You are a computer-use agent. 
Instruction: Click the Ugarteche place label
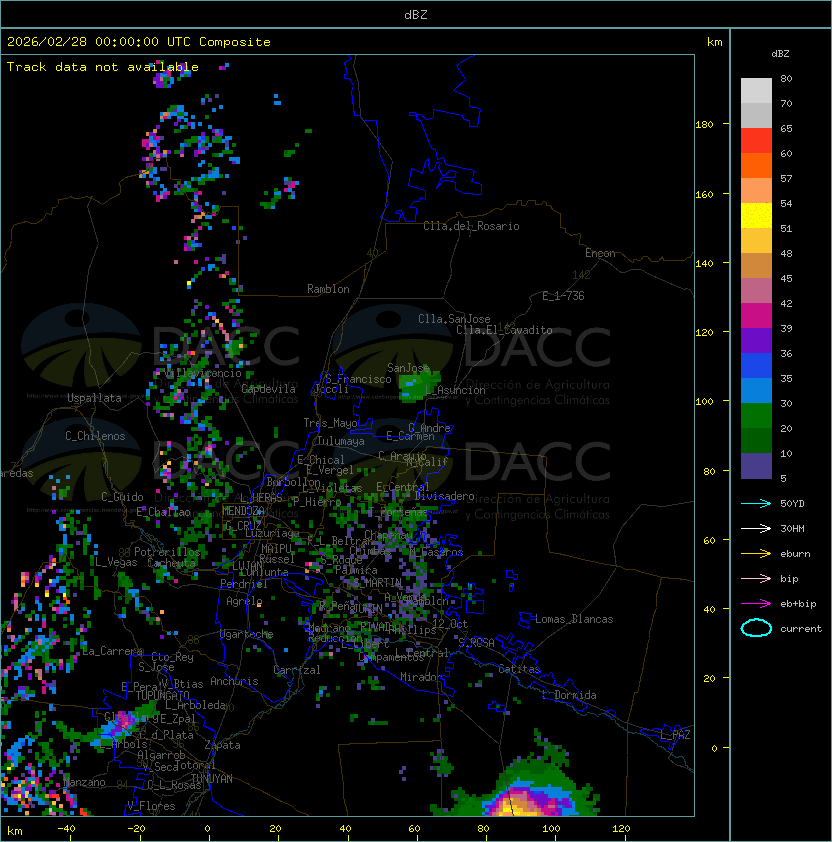[247, 634]
